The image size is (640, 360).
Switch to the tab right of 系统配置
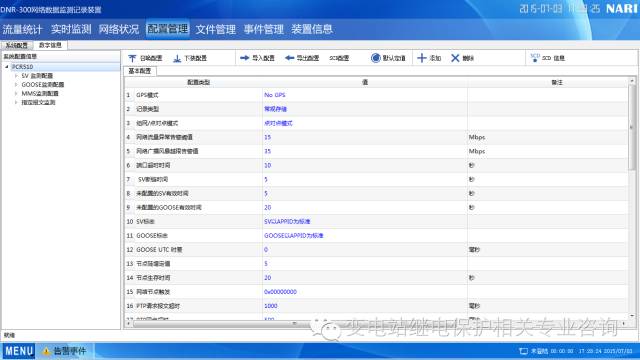(x=50, y=45)
